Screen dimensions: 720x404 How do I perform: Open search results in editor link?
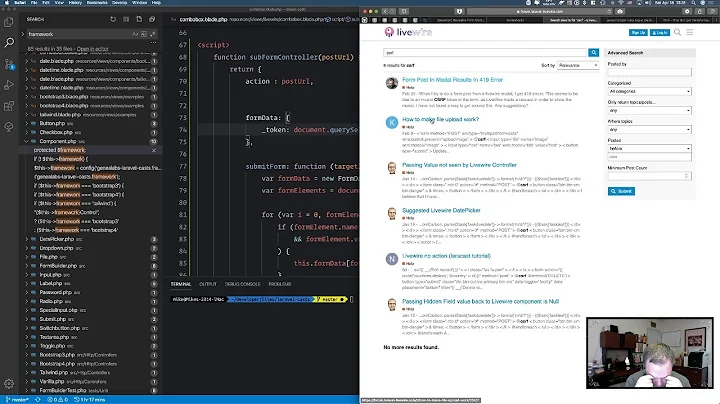[x=92, y=49]
